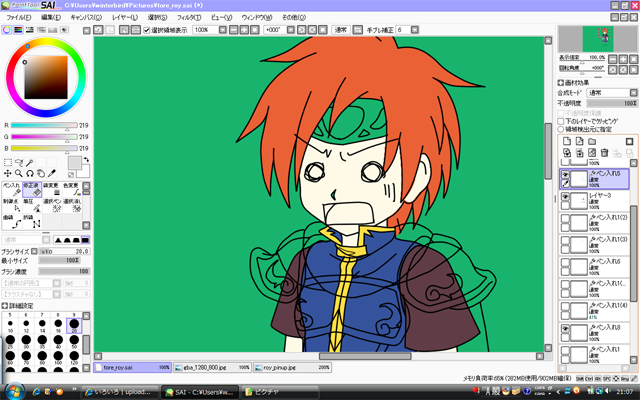
Task: Click the navigator canvas thumbnail
Action: click(597, 39)
